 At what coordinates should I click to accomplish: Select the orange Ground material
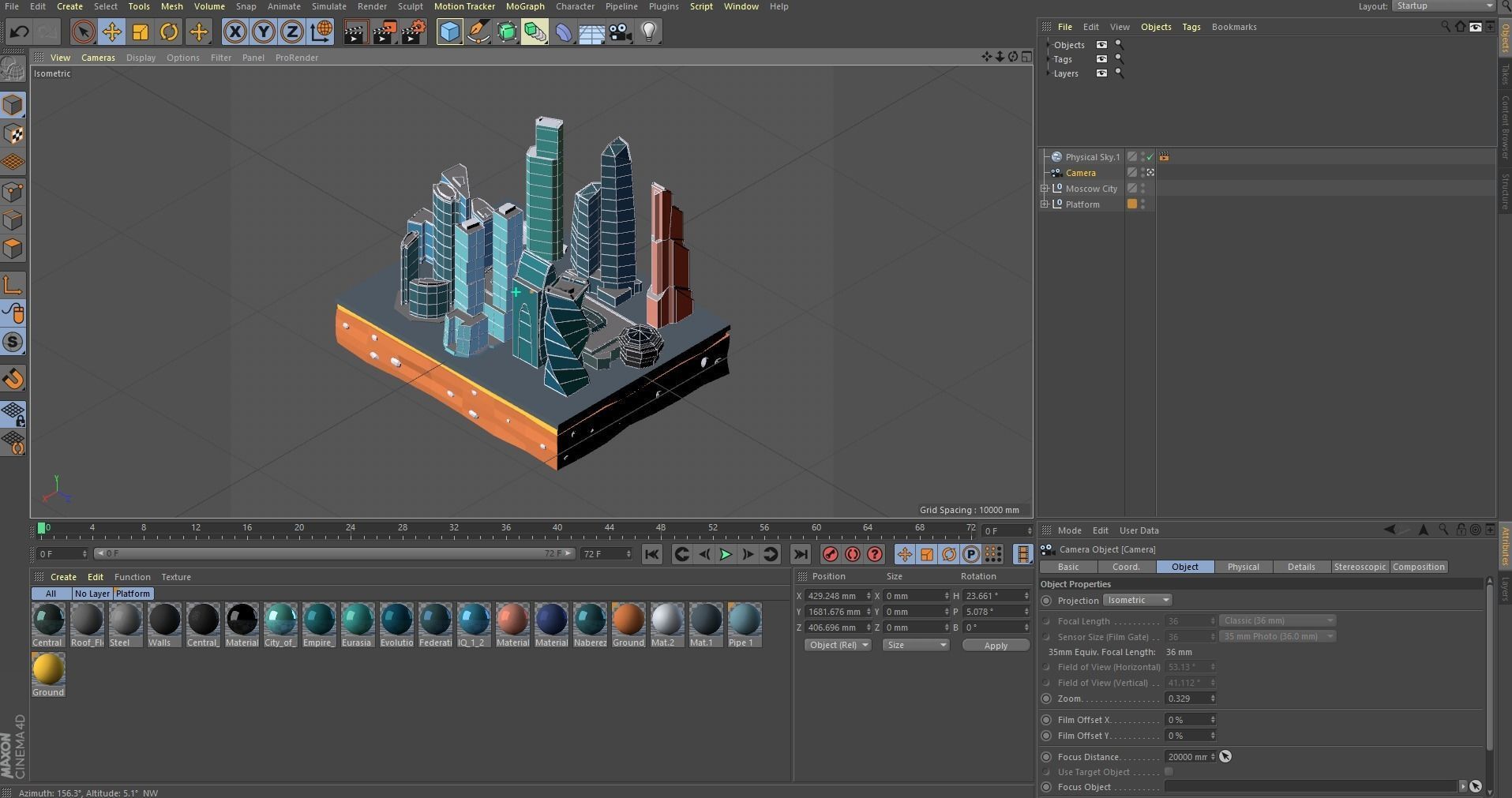(x=628, y=626)
